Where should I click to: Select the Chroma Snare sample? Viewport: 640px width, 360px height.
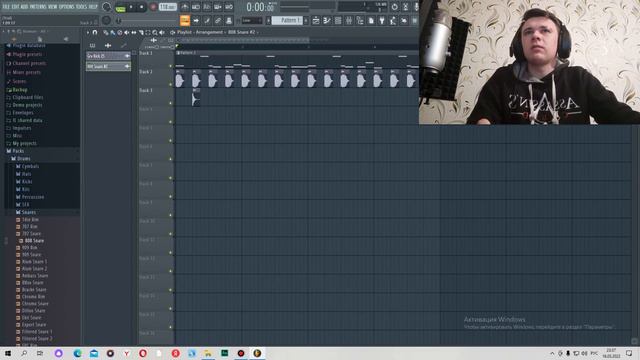[35, 304]
